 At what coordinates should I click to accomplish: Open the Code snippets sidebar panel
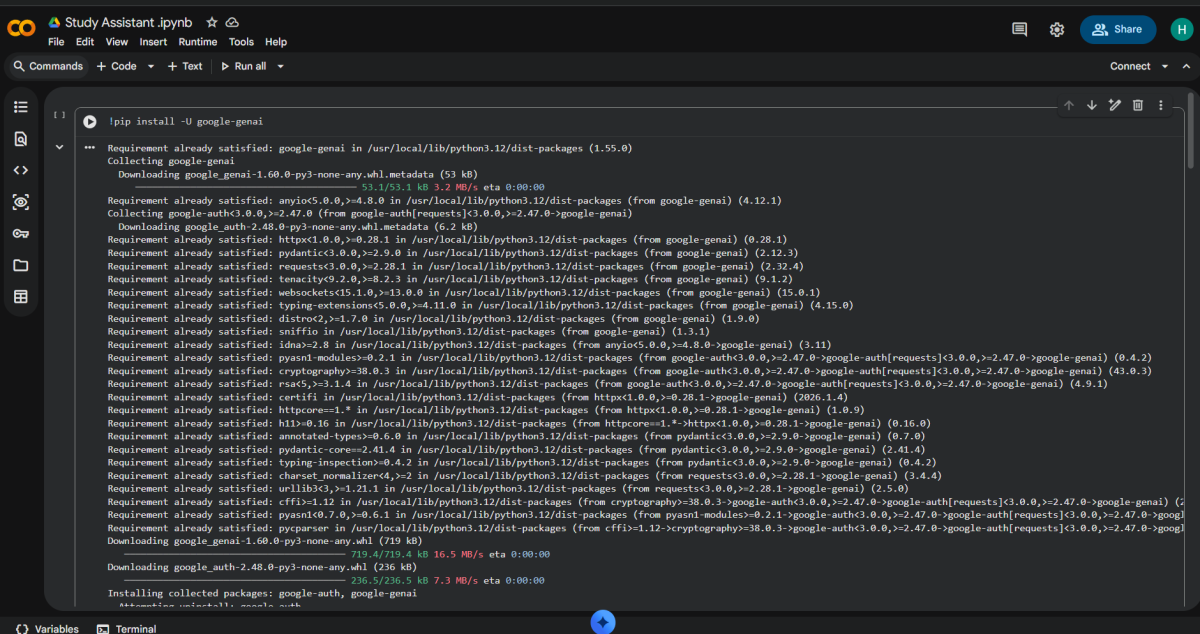pos(21,170)
